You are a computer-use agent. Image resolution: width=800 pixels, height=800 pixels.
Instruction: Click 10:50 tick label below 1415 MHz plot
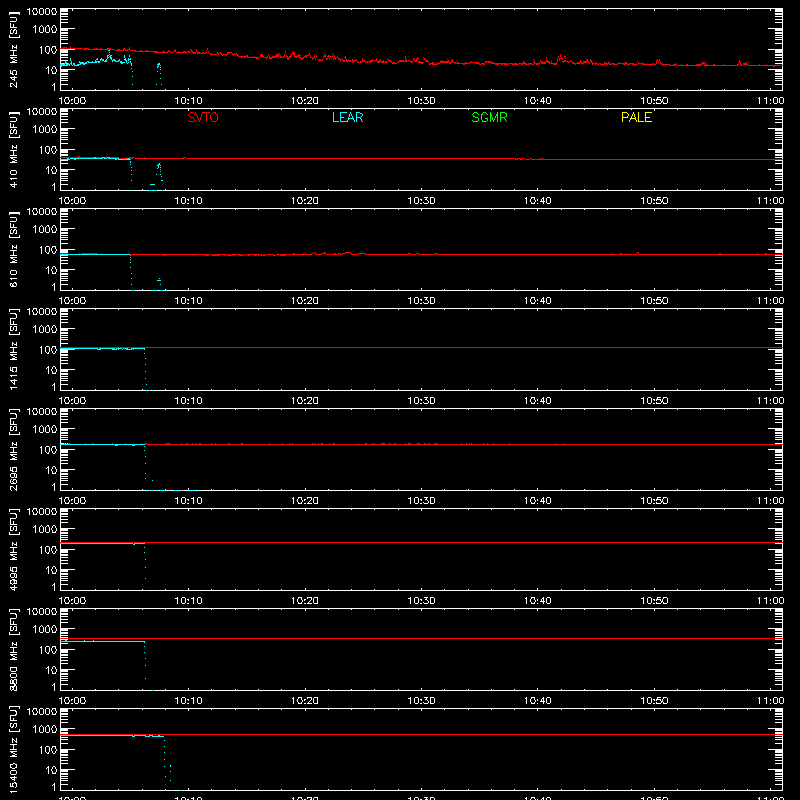tap(654, 401)
